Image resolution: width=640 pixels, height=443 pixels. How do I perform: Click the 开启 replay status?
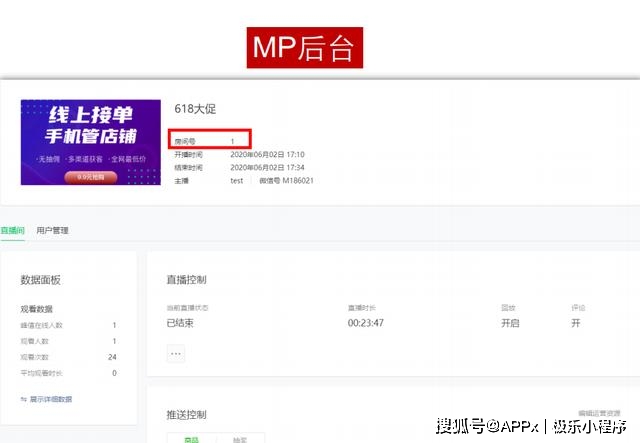pyautogui.click(x=510, y=323)
